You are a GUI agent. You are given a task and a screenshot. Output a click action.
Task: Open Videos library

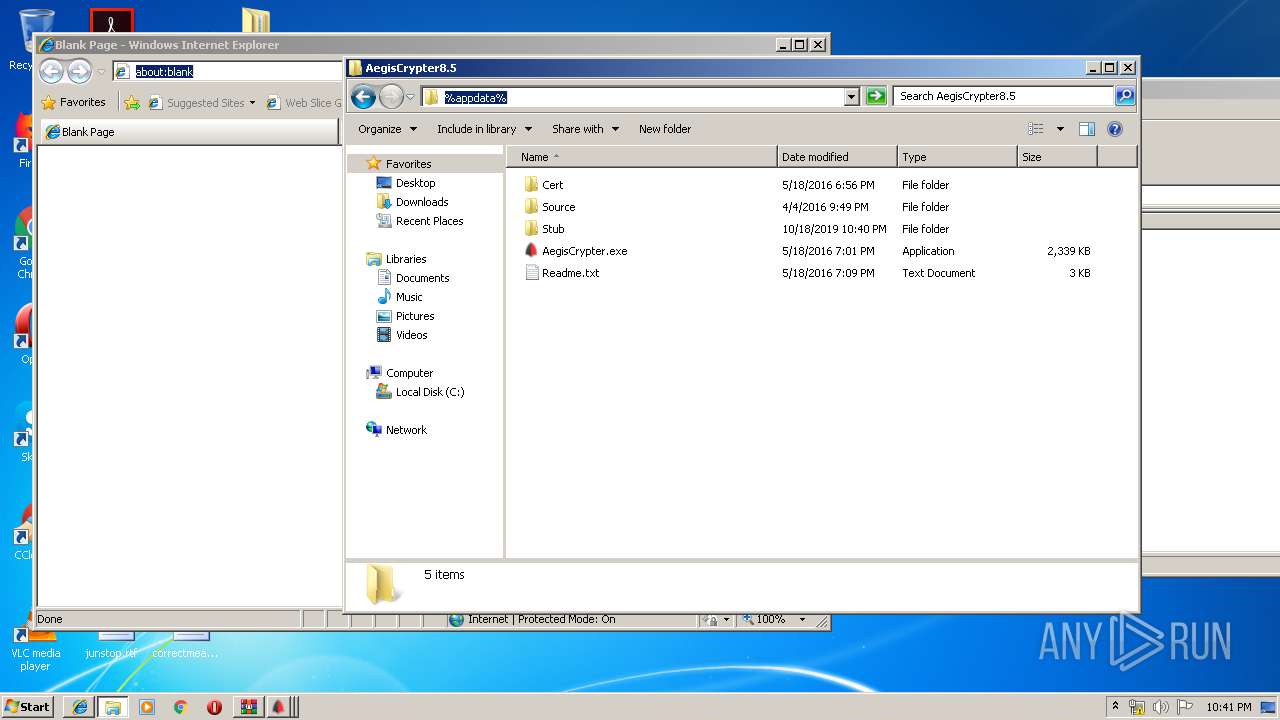coord(411,335)
